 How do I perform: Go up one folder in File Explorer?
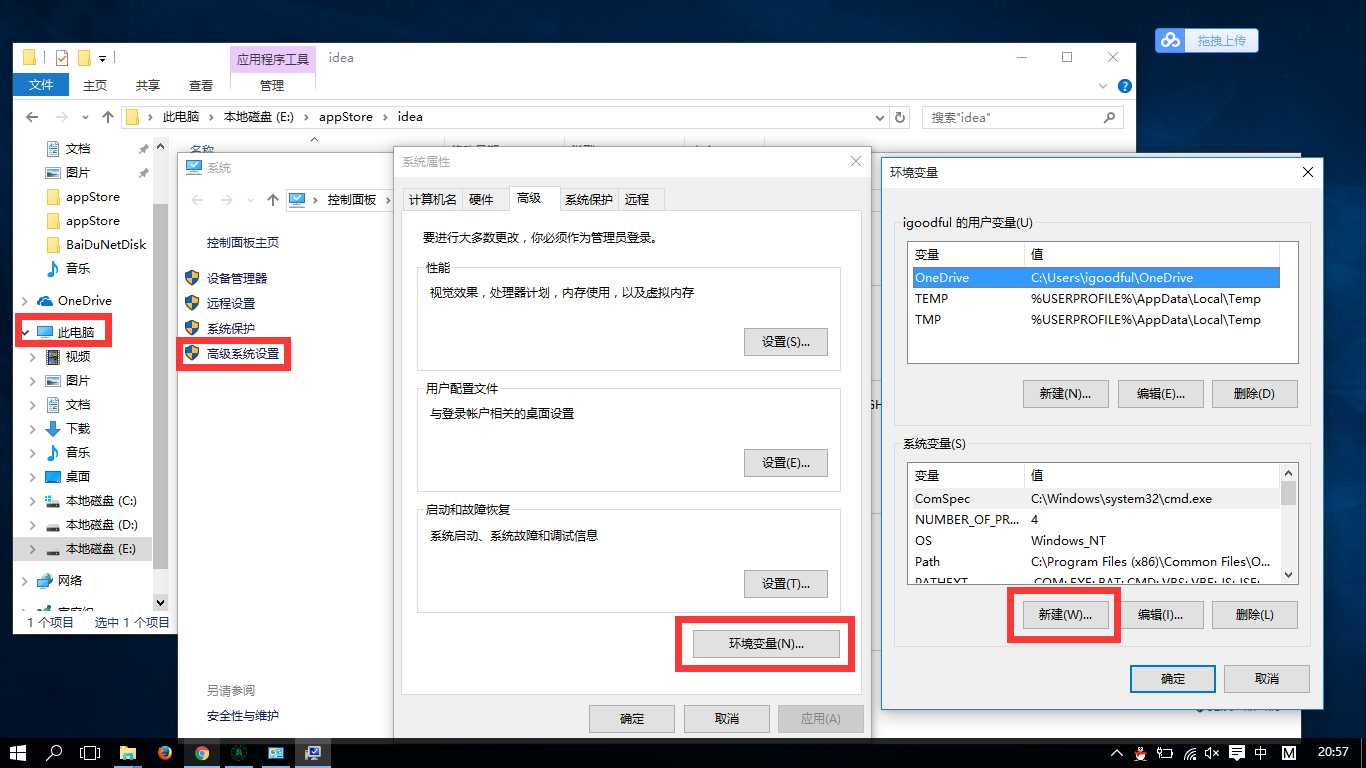coord(108,117)
